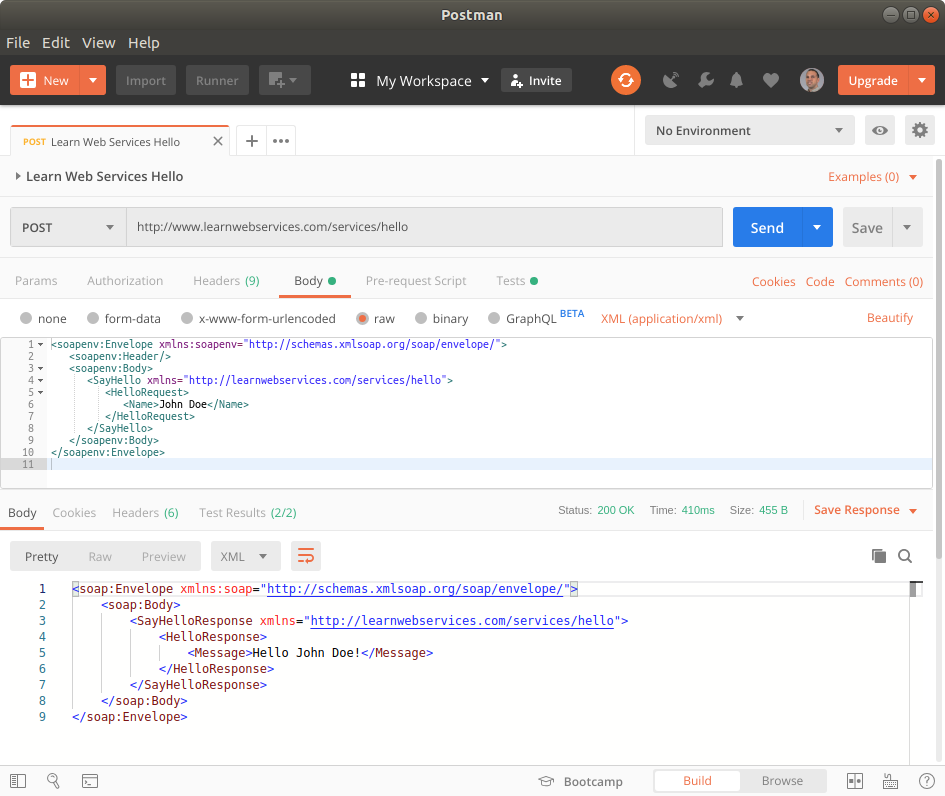
Task: Toggle line wrap in the response
Action: click(306, 556)
